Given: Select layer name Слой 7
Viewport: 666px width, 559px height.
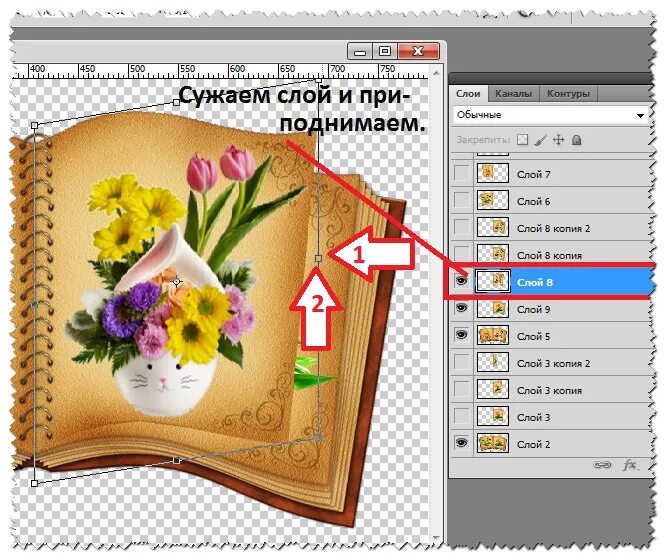Looking at the screenshot, I should point(533,174).
